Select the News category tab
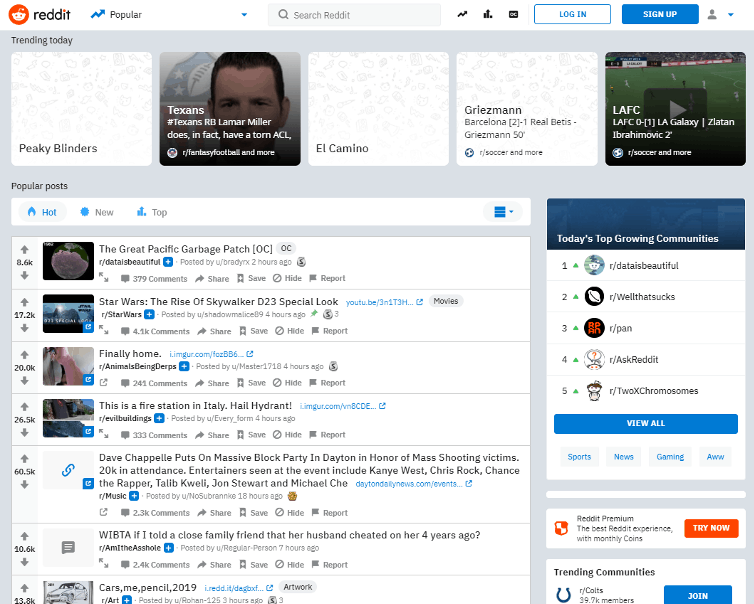 pyautogui.click(x=623, y=456)
